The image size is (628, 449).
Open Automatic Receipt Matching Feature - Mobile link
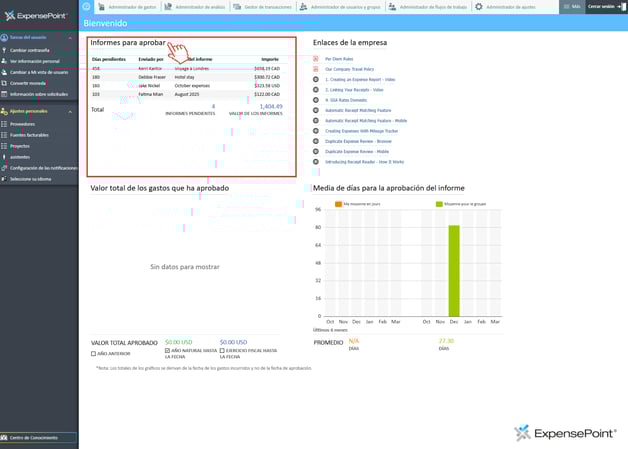coord(366,121)
